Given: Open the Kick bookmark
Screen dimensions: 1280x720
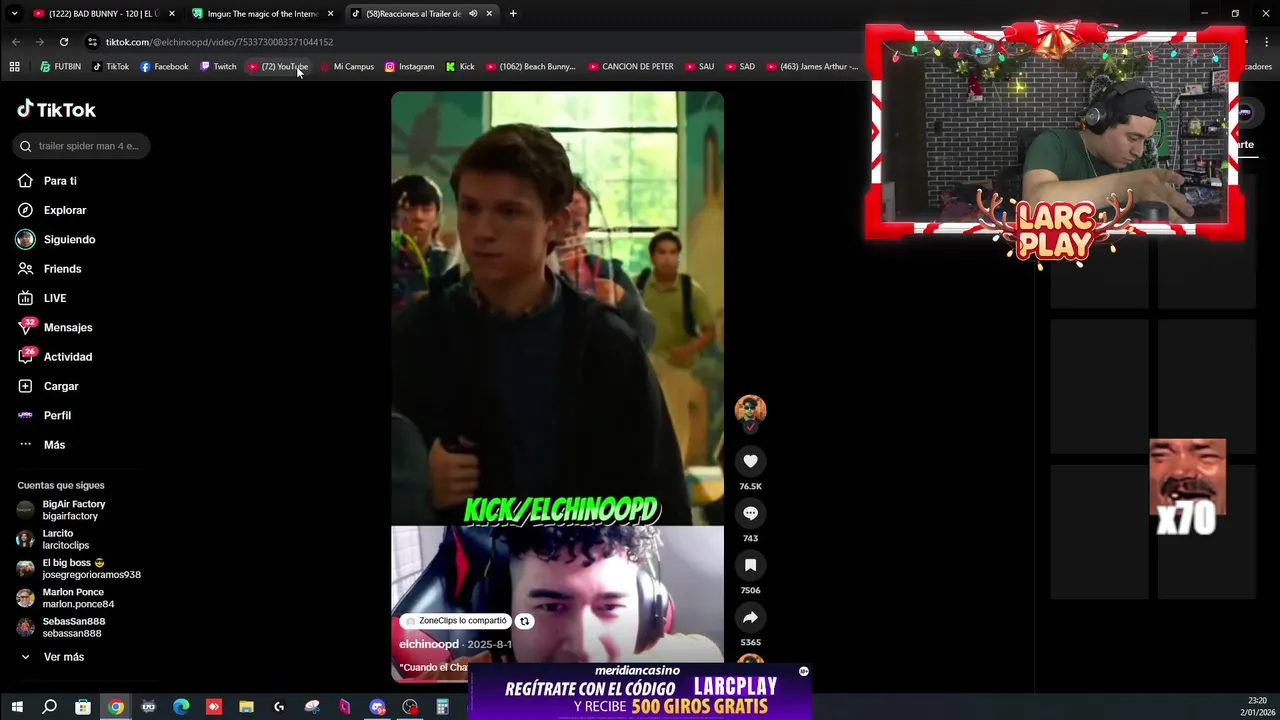Looking at the screenshot, I should [460, 67].
